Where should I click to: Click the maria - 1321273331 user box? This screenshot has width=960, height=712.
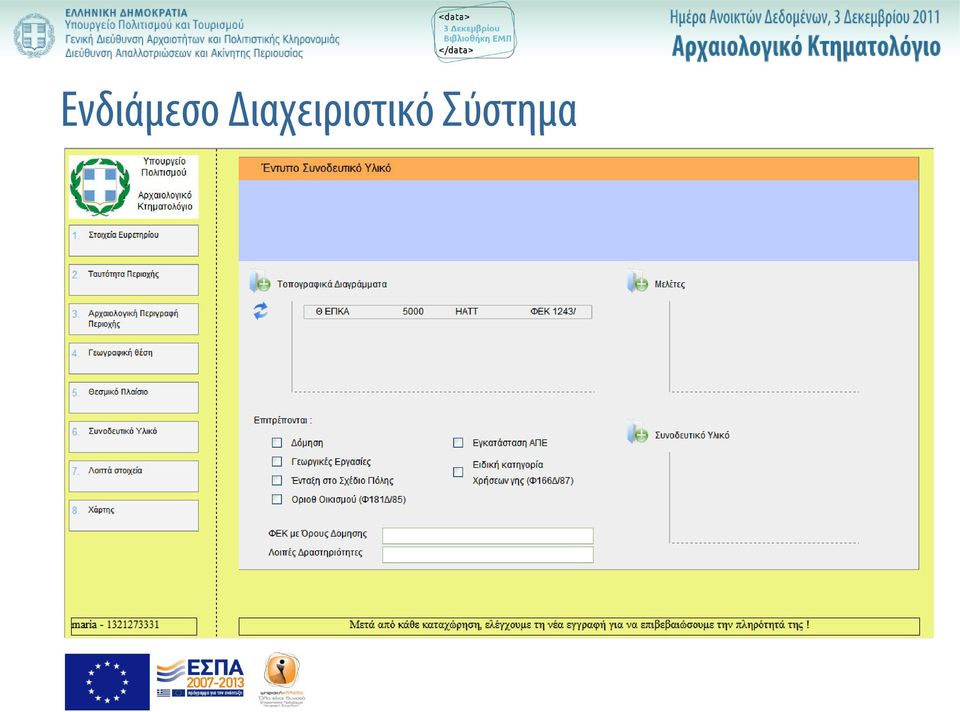coord(133,626)
